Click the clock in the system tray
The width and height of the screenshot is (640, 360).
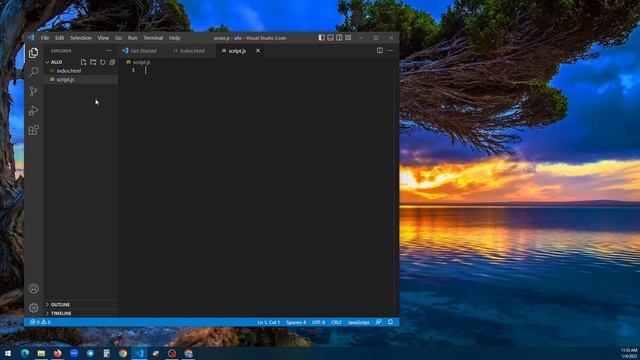pos(629,353)
